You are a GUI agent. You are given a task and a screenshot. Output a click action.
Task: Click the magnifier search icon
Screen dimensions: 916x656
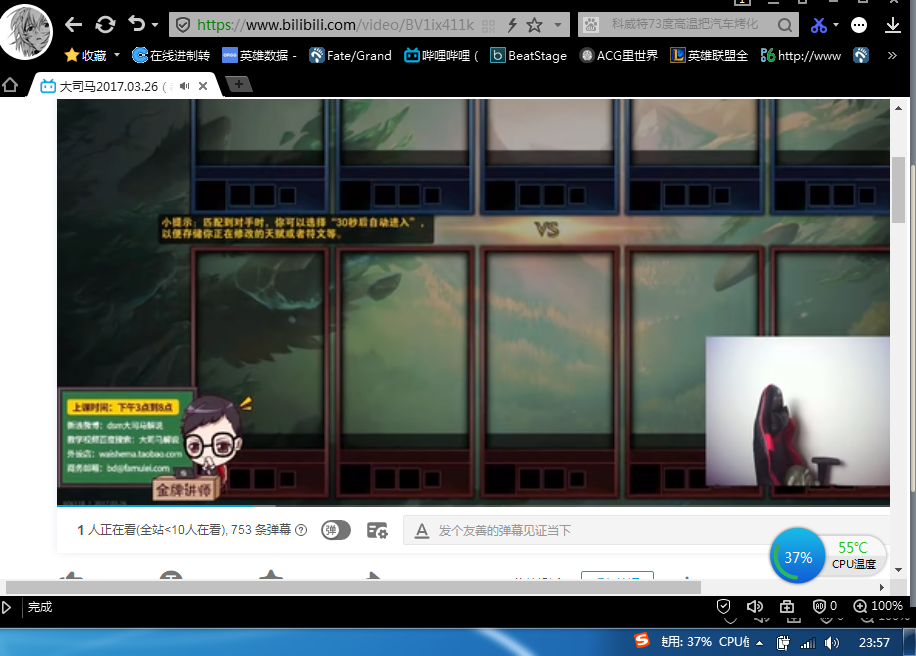point(785,25)
